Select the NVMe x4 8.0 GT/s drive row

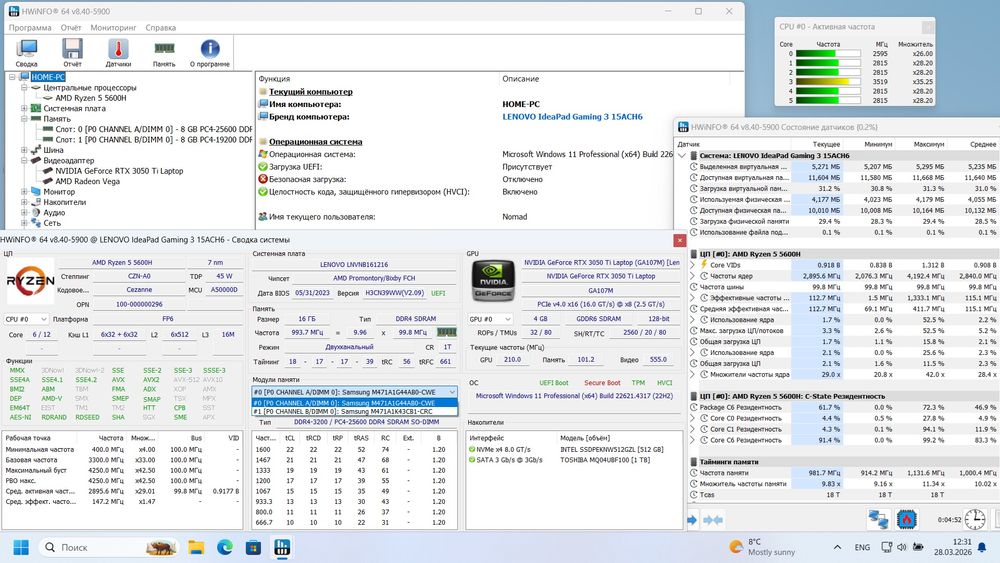575,450
